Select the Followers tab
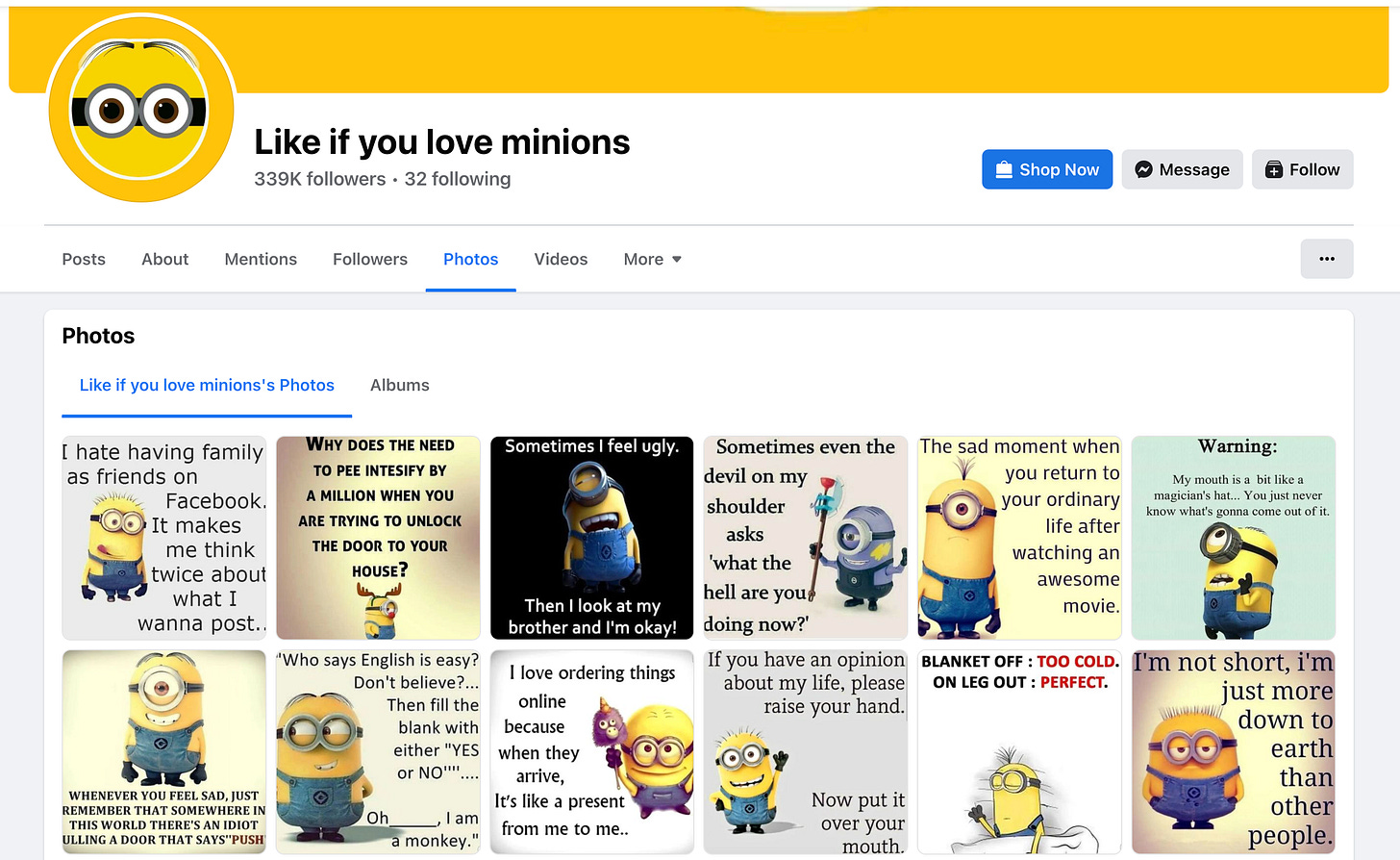Viewport: 1400px width, 860px height. pyautogui.click(x=370, y=259)
